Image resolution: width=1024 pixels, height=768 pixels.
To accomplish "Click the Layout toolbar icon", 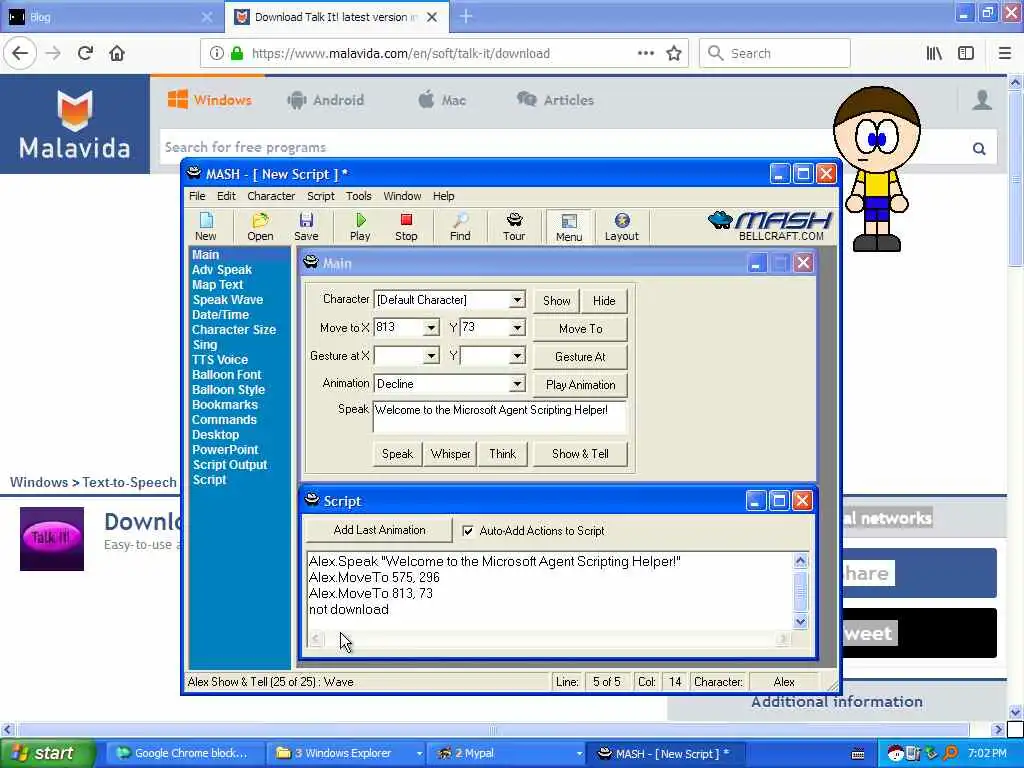I will (x=622, y=227).
